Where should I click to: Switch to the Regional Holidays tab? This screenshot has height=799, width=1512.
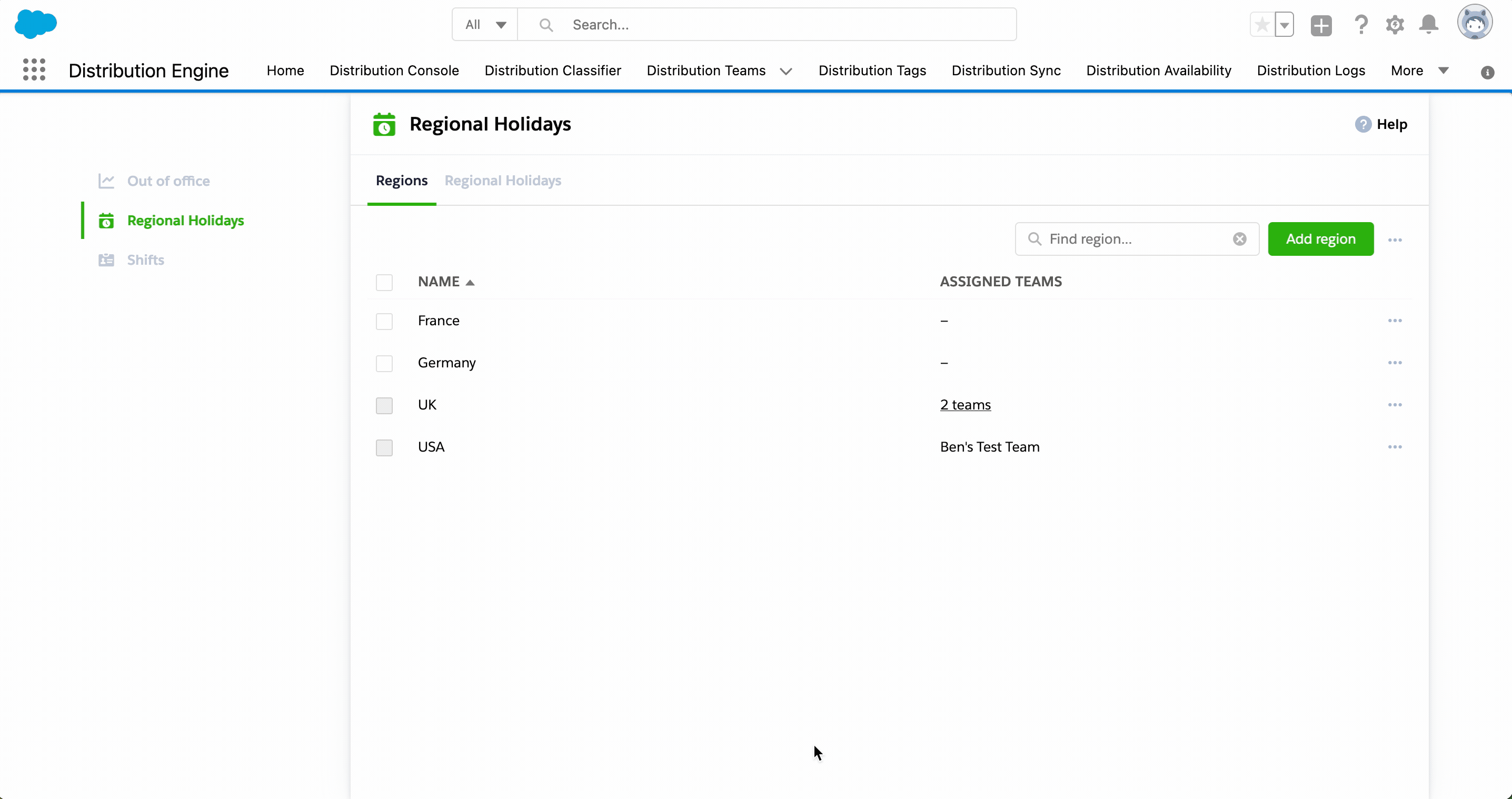tap(503, 181)
